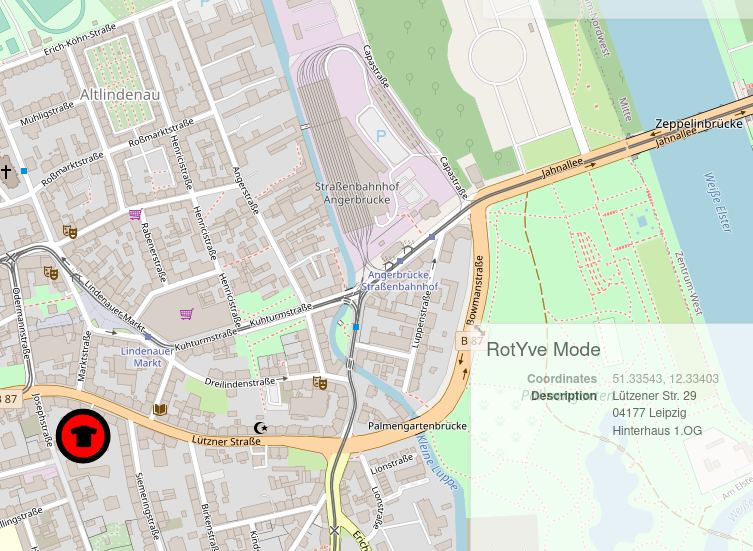Select the coordinates value 51.33543, 12.33403
This screenshot has height=551, width=753.
coord(666,379)
